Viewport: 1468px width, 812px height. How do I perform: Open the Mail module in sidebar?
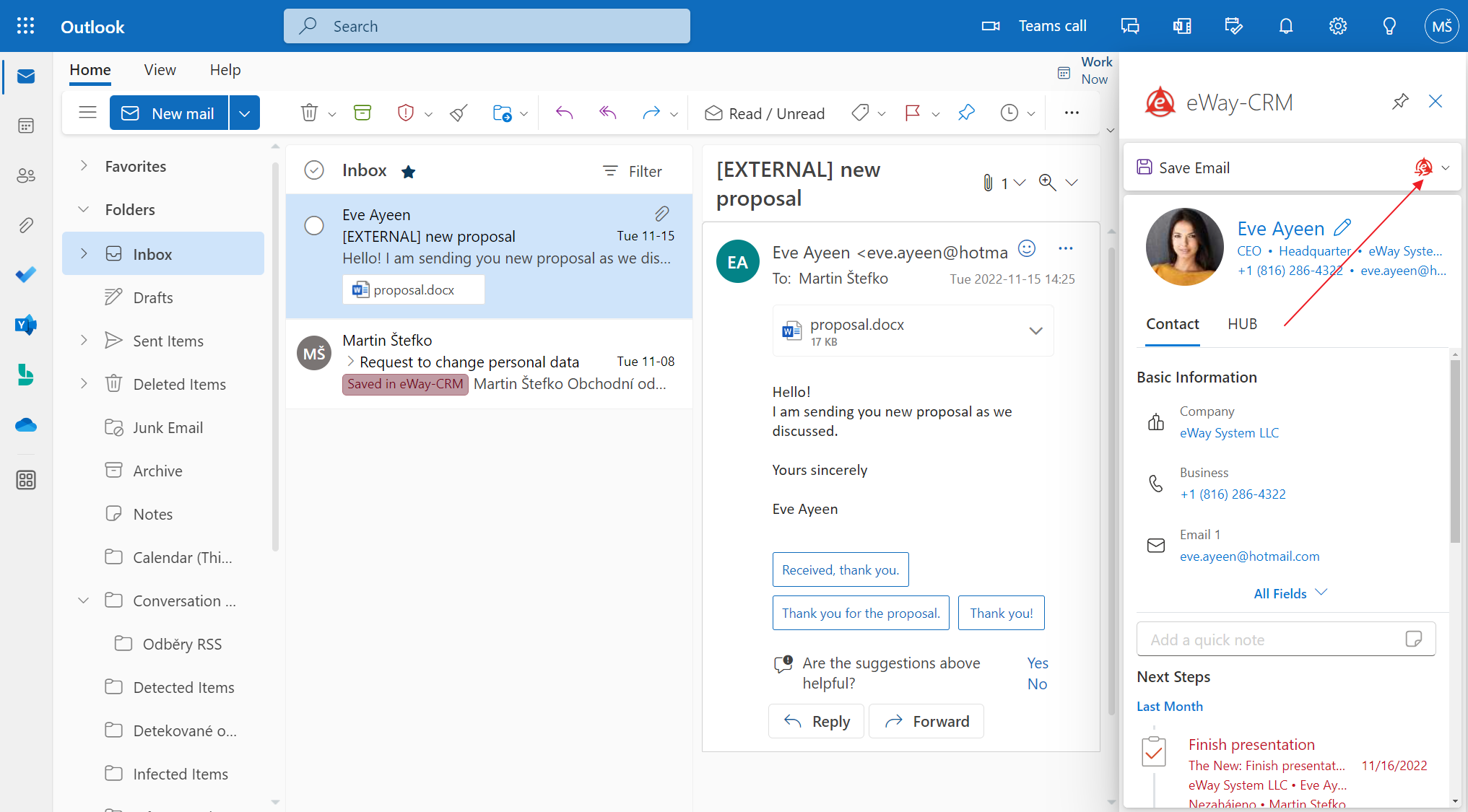point(26,77)
